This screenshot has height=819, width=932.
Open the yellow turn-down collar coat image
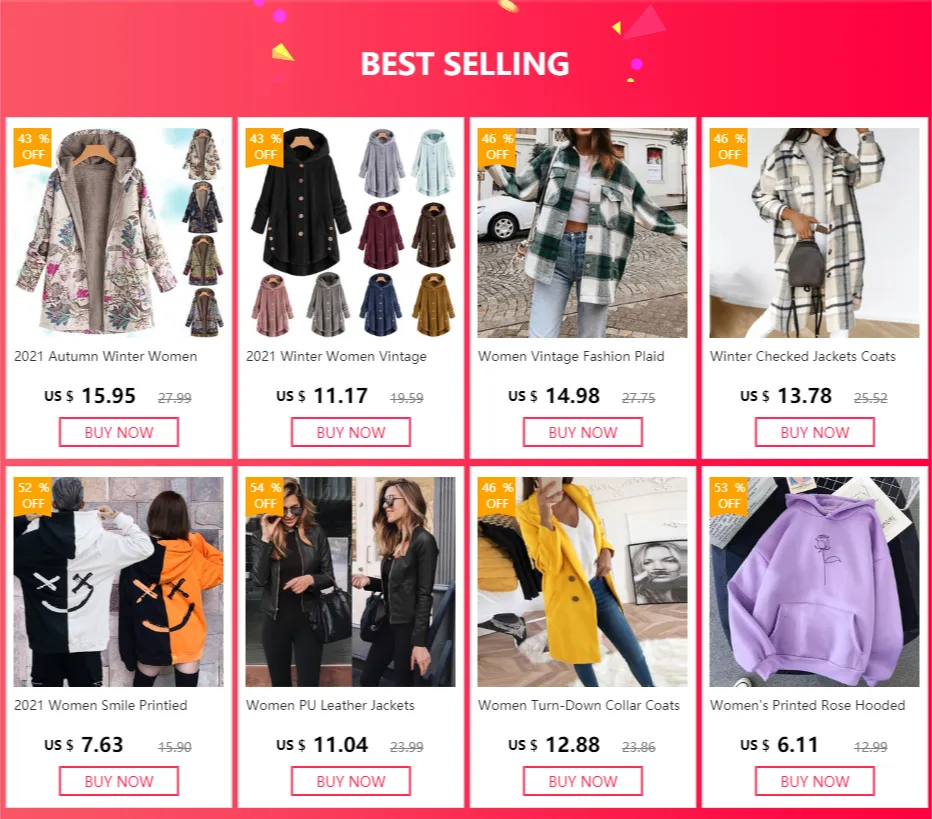coord(582,582)
